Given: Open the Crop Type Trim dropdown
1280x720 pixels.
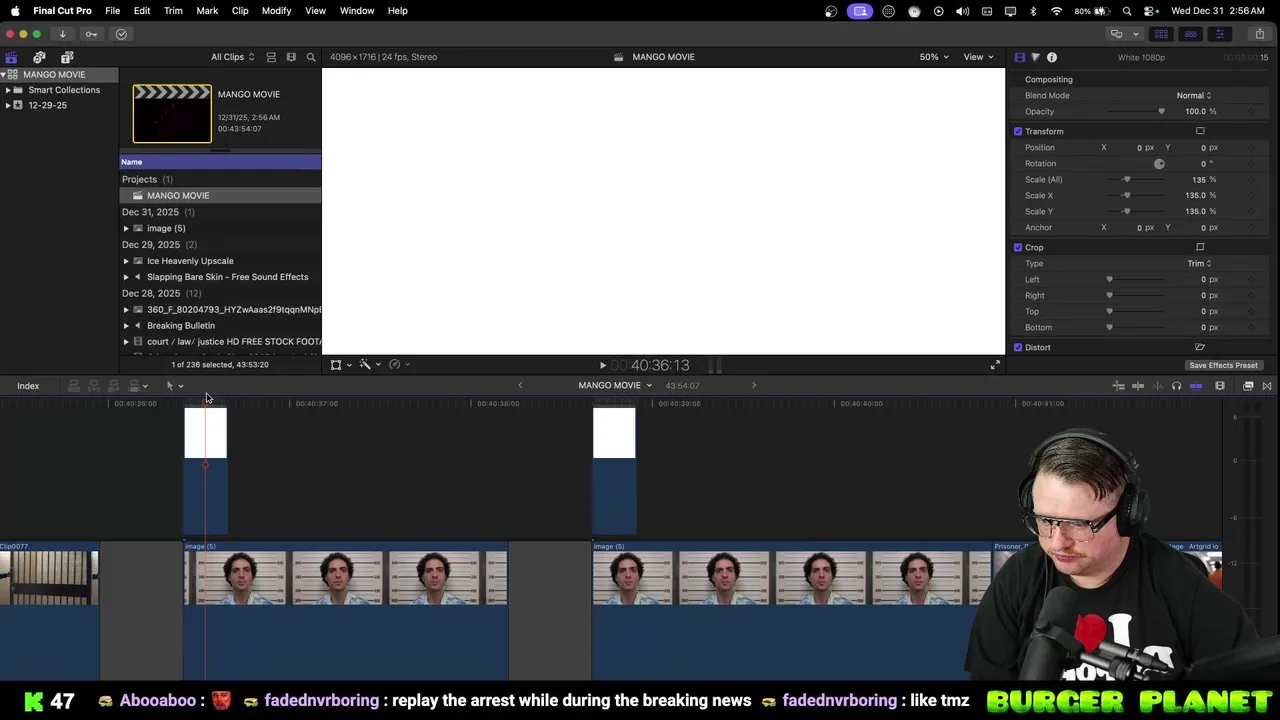Looking at the screenshot, I should pyautogui.click(x=1199, y=263).
